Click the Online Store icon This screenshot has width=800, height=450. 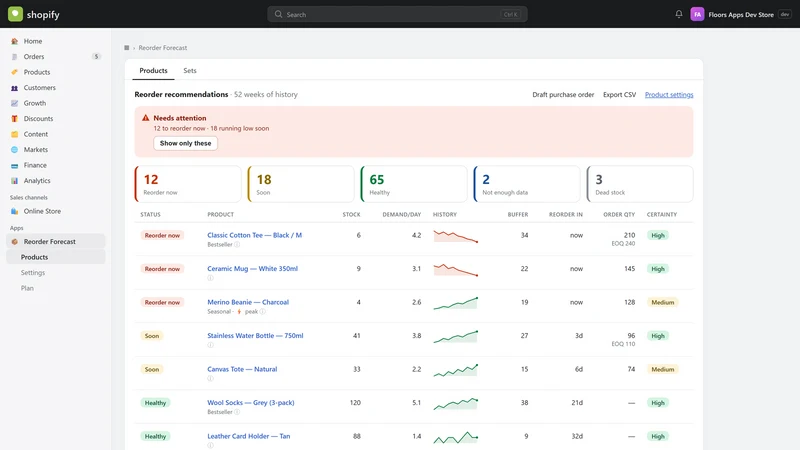pos(14,211)
